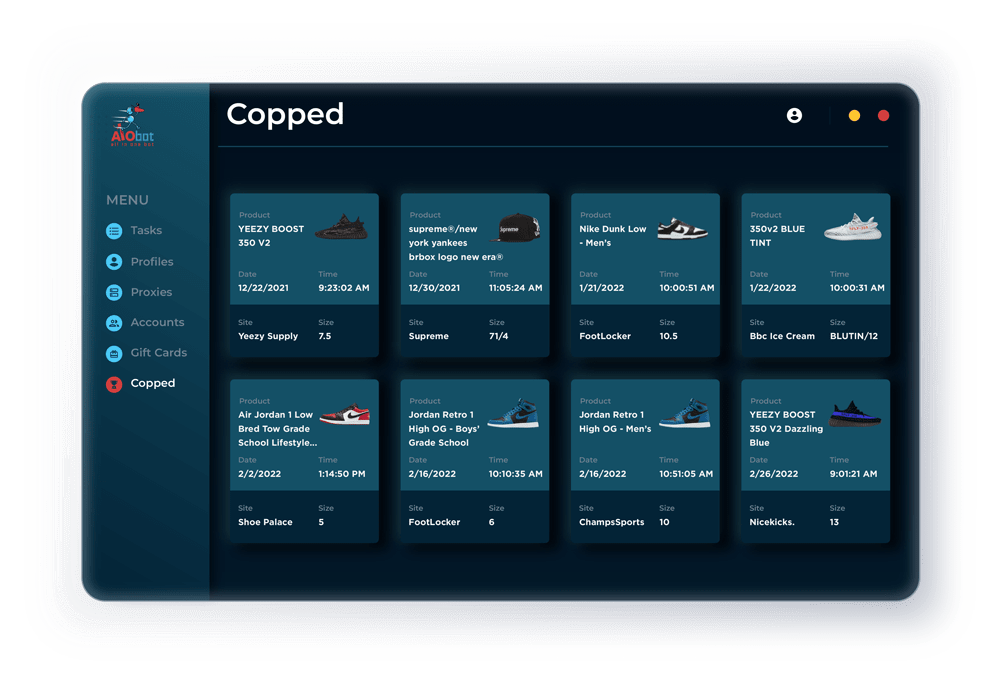Image resolution: width=1000 pixels, height=683 pixels.
Task: Click the time '11:05:24 AM'
Action: point(515,288)
